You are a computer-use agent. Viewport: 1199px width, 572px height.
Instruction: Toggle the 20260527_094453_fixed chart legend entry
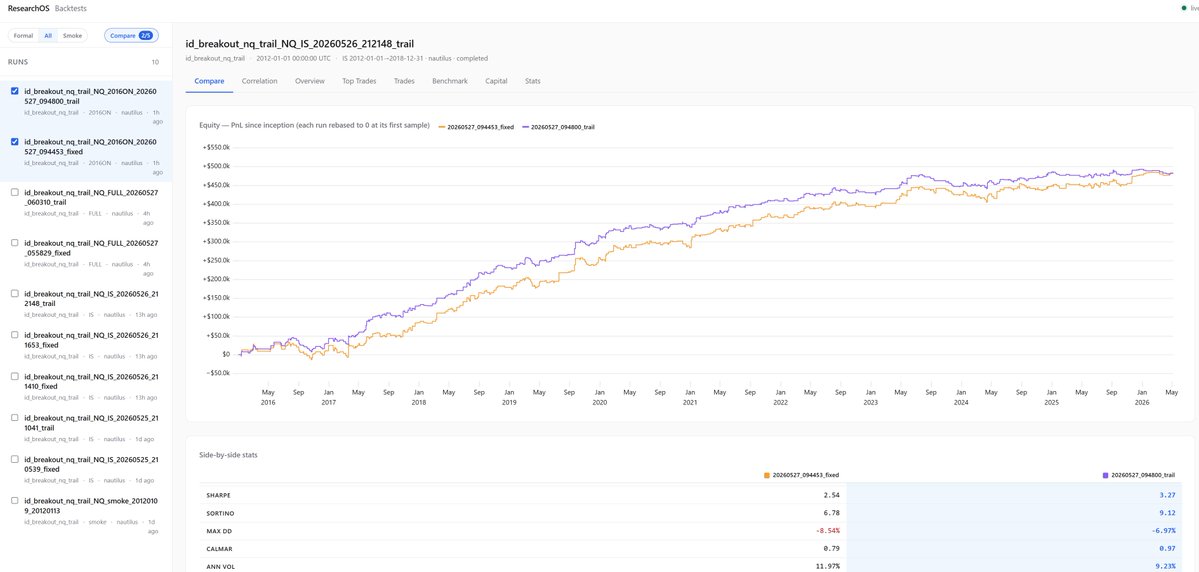coord(476,126)
